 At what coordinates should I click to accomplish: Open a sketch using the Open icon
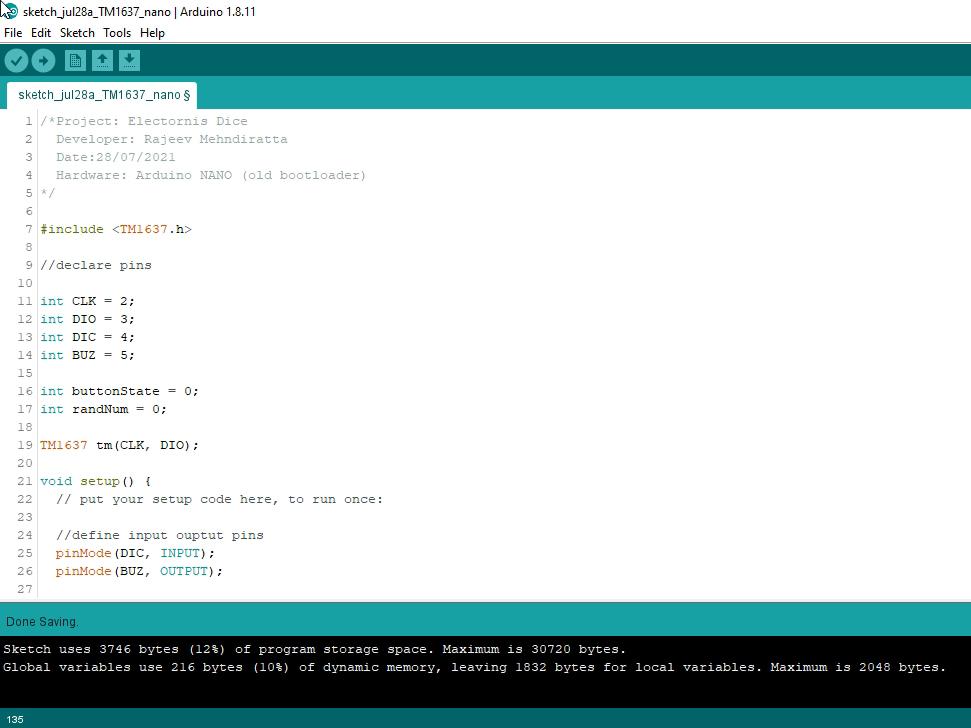pos(102,61)
